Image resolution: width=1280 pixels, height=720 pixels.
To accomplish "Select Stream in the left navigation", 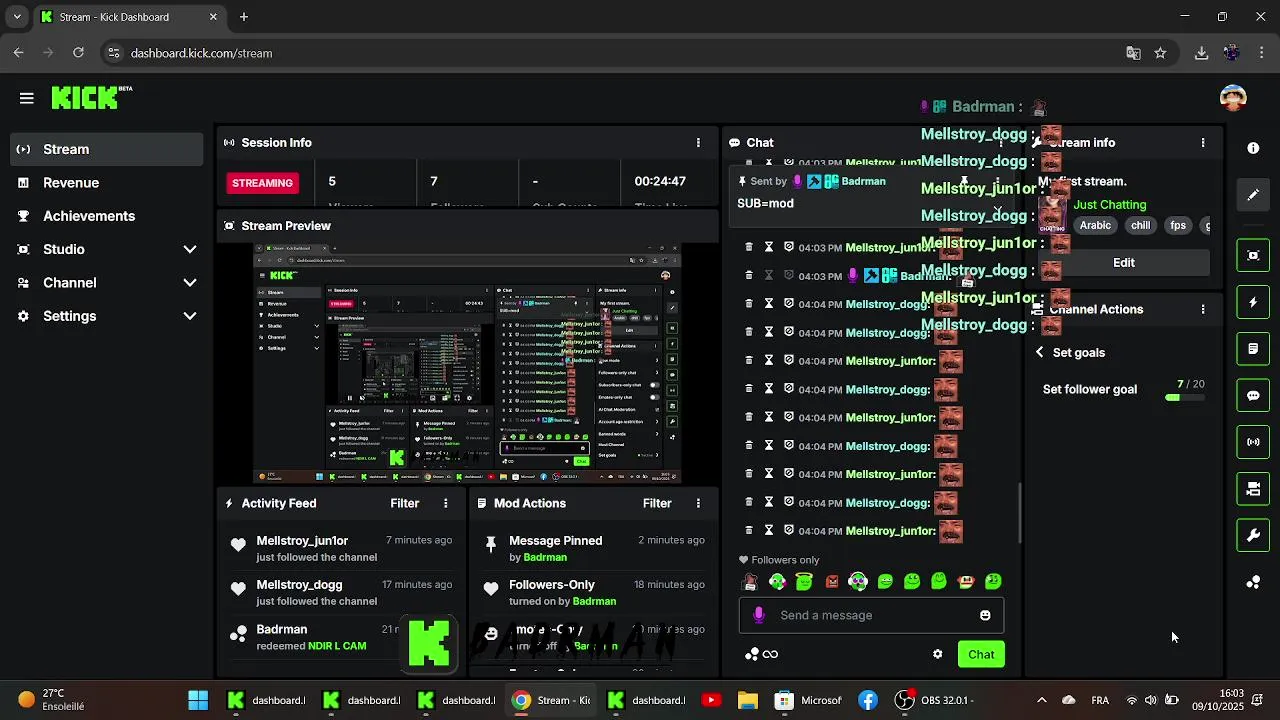I will coord(107,149).
